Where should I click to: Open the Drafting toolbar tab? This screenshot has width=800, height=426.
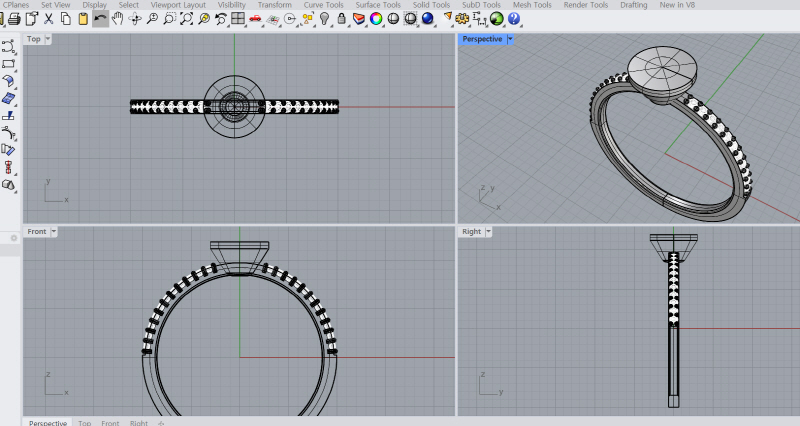634,5
